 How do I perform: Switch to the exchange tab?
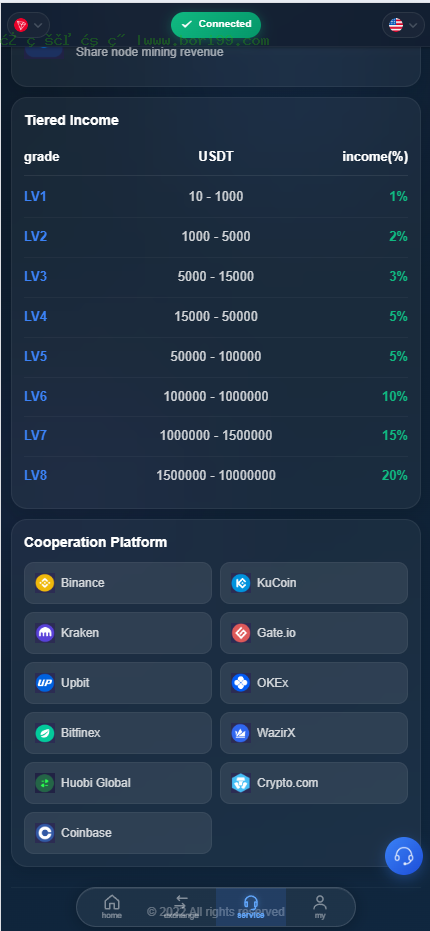(181, 907)
